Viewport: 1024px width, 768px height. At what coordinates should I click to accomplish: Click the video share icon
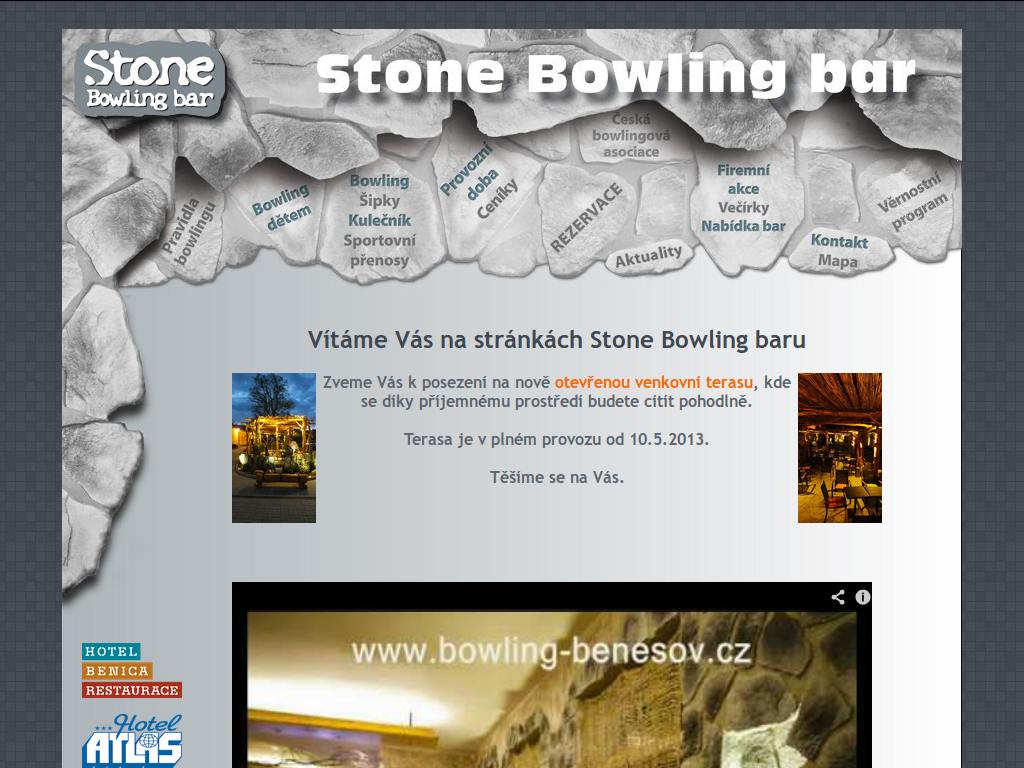tap(838, 597)
